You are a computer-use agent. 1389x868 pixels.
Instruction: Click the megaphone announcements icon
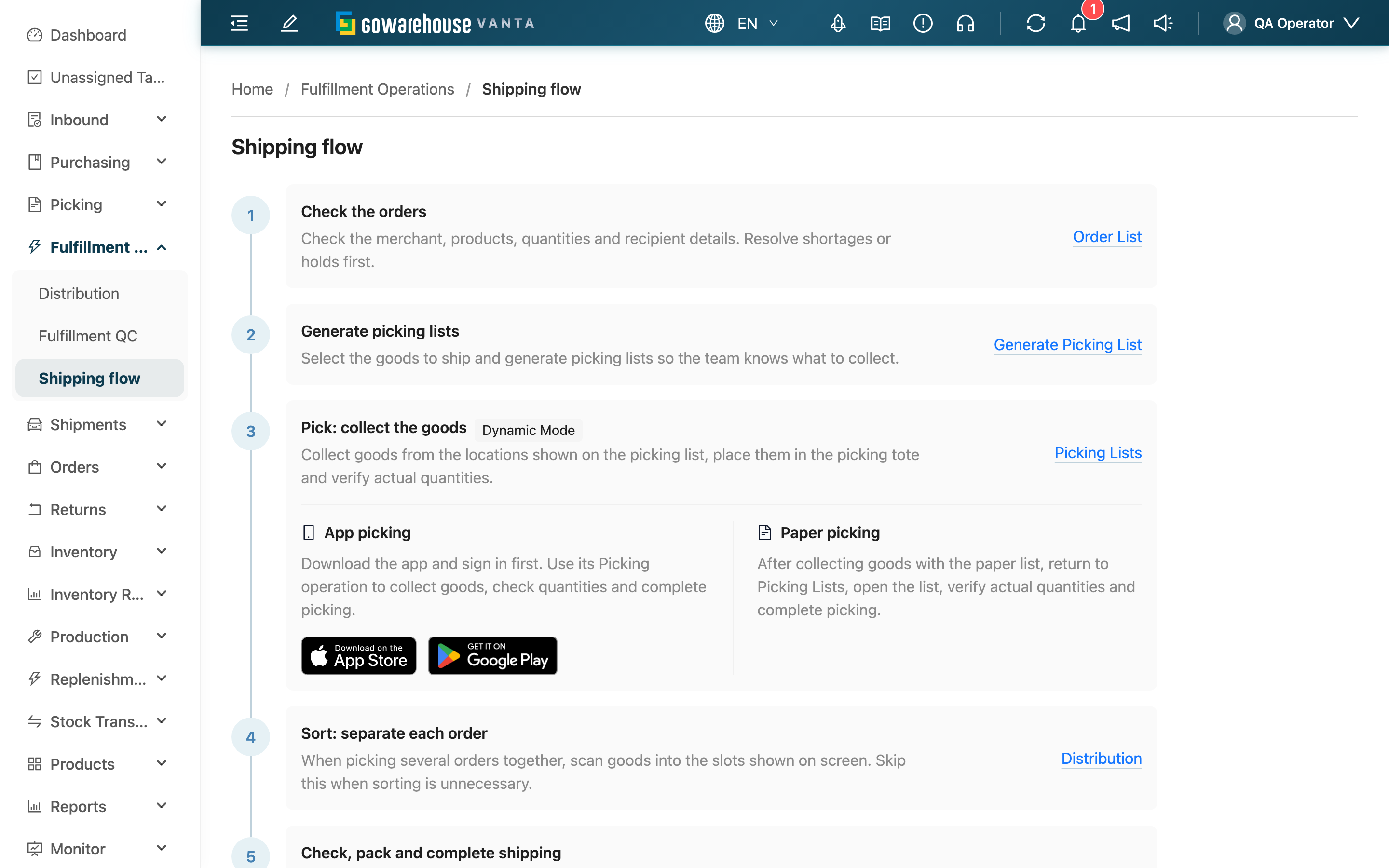(x=1121, y=24)
